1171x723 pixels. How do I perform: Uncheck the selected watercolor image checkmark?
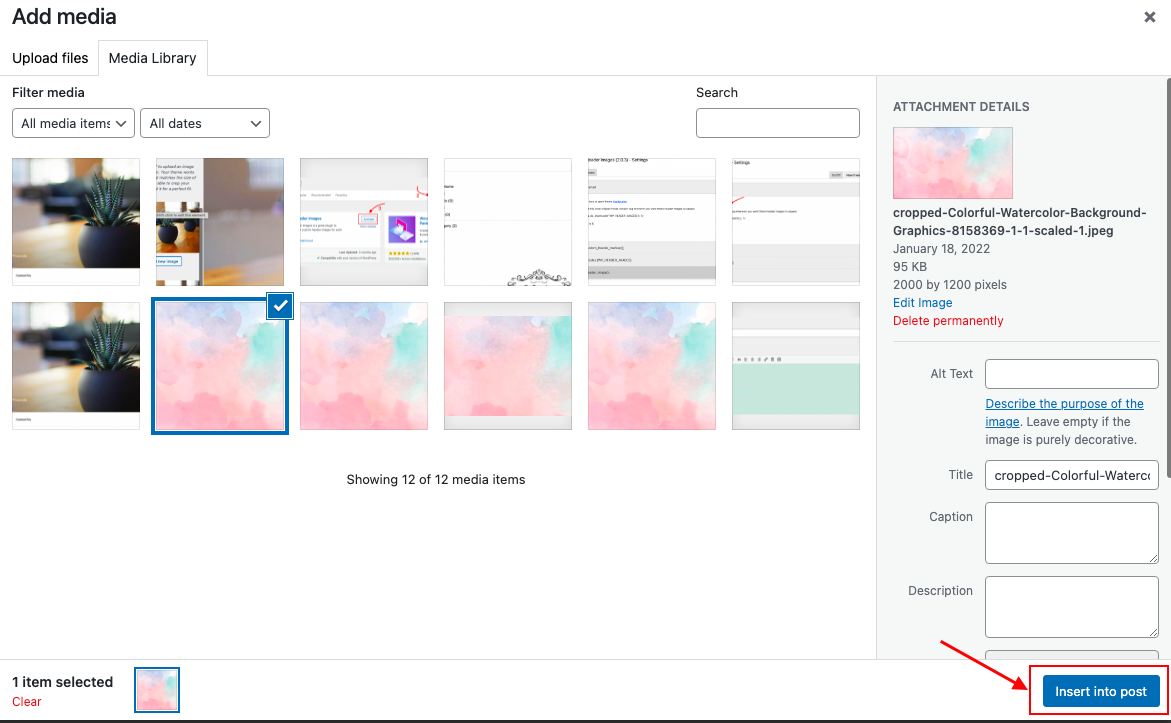pos(279,306)
